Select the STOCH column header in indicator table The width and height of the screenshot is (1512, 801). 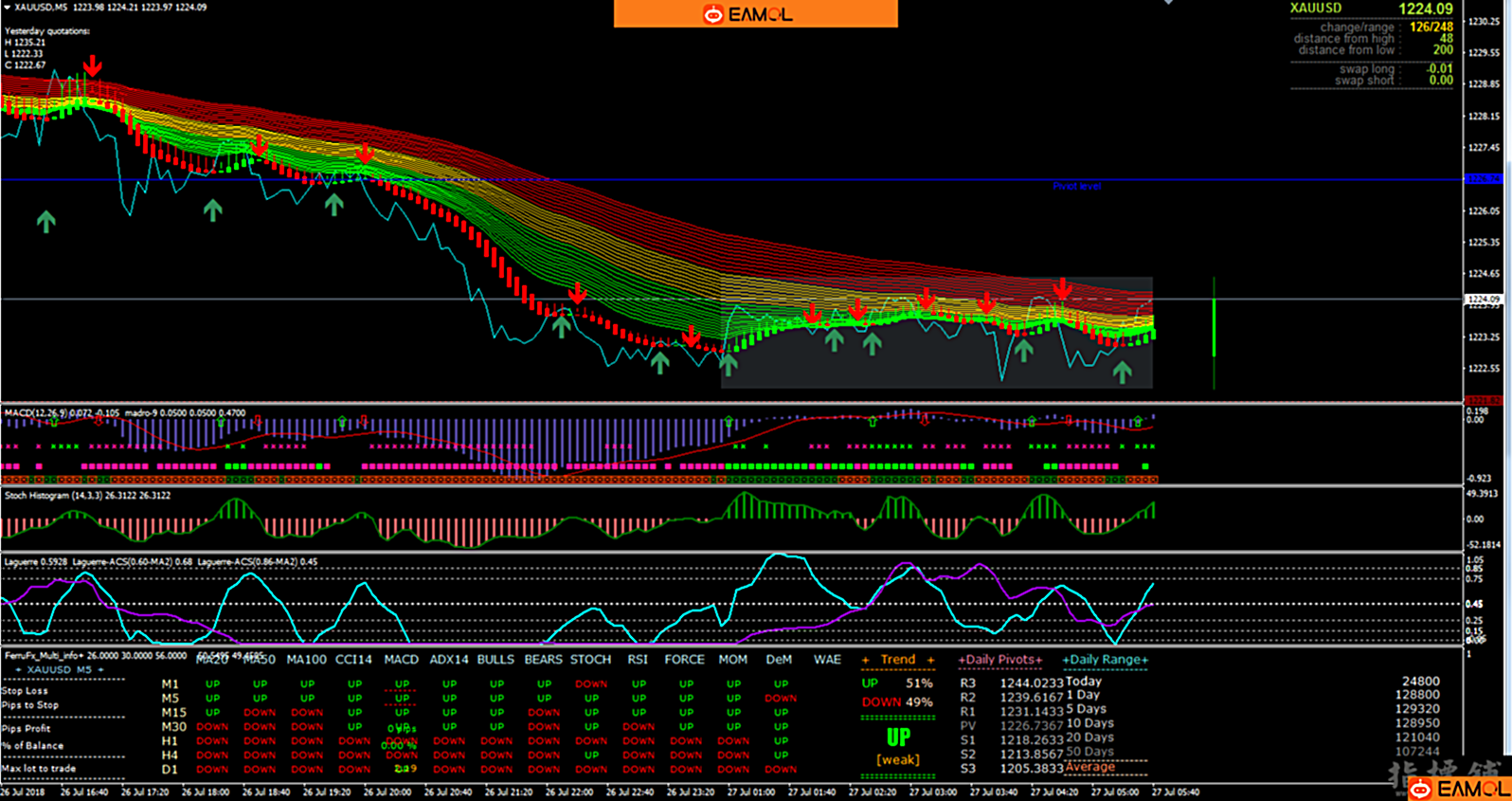590,660
